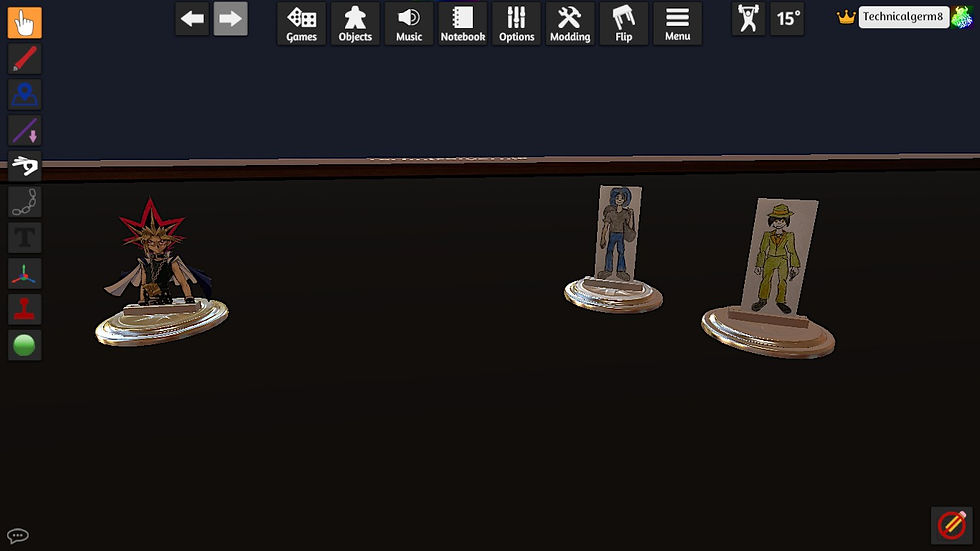Viewport: 980px width, 551px height.
Task: Click the Flip table button
Action: (624, 24)
